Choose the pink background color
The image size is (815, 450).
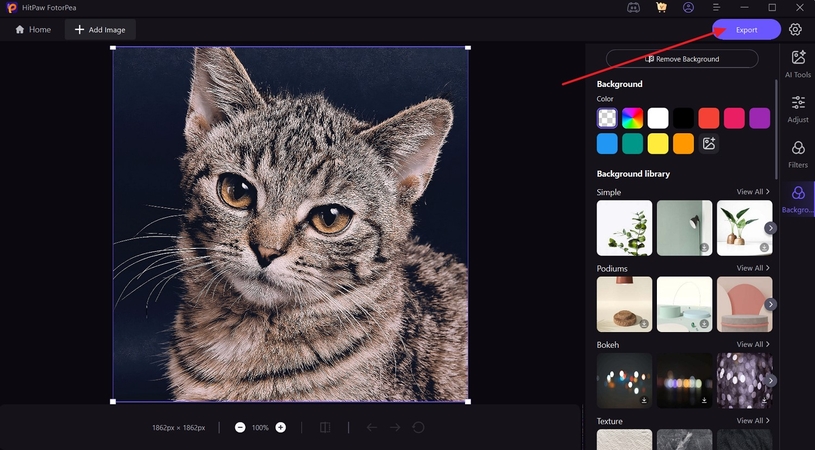(734, 118)
